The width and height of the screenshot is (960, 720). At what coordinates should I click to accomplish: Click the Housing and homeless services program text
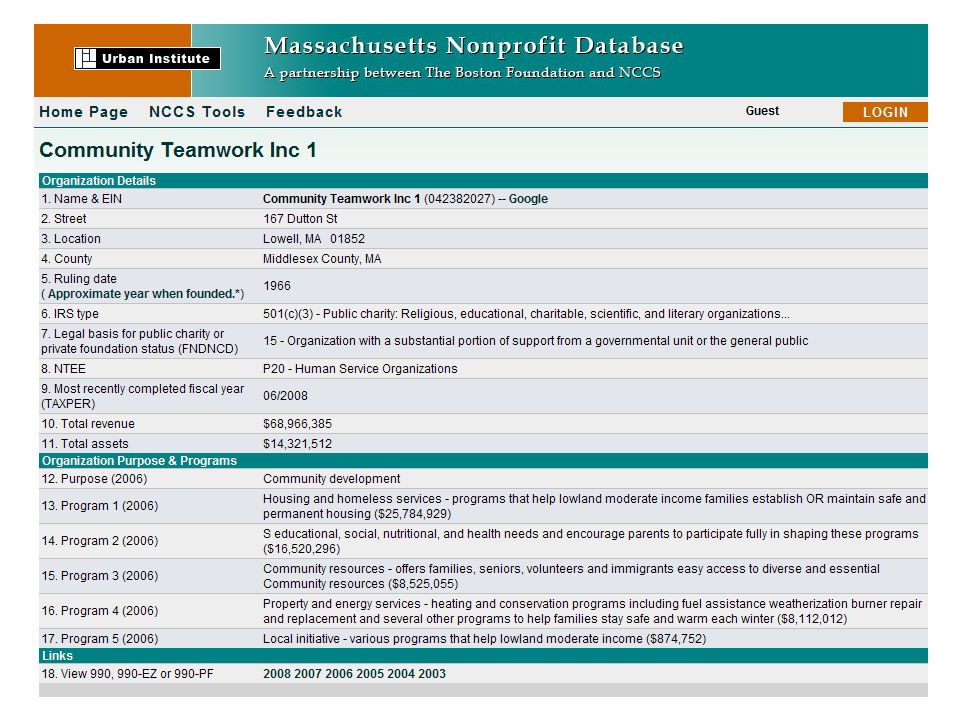tap(594, 506)
